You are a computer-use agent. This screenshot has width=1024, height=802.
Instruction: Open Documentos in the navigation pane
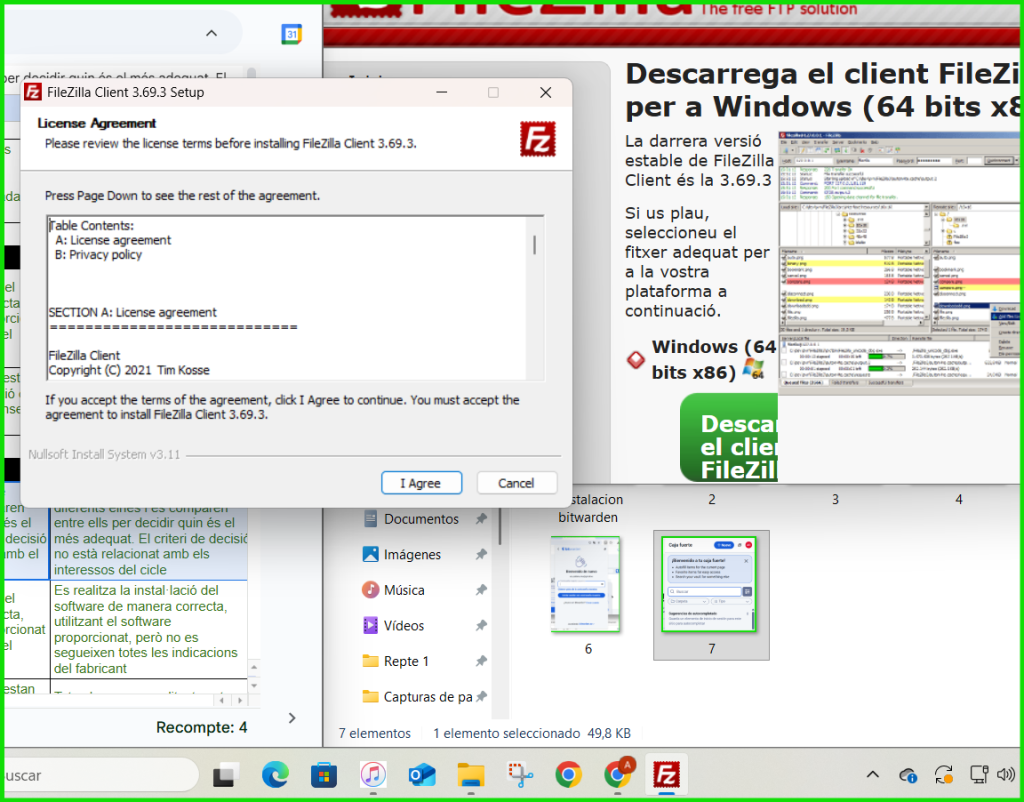tap(421, 519)
